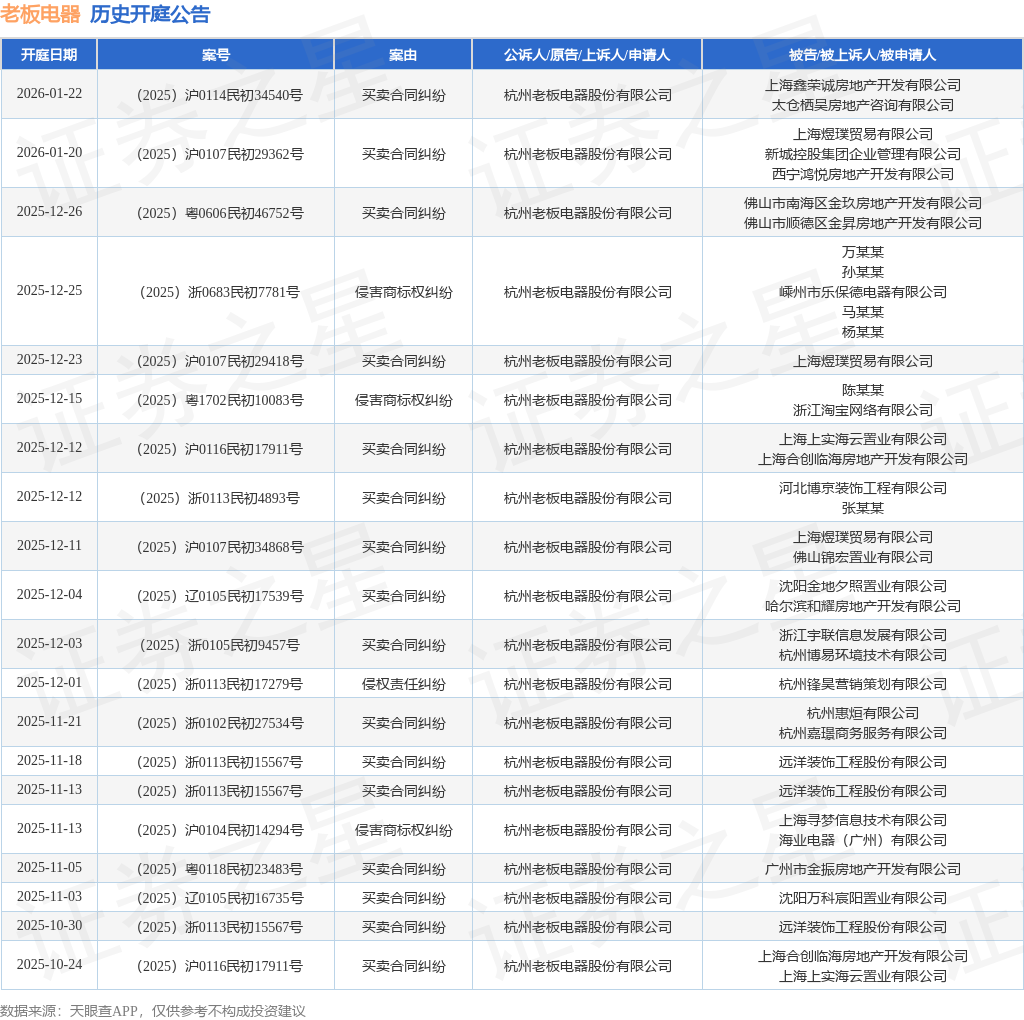Click defendant 万某某
Viewport: 1024px width, 1020px height.
(863, 252)
